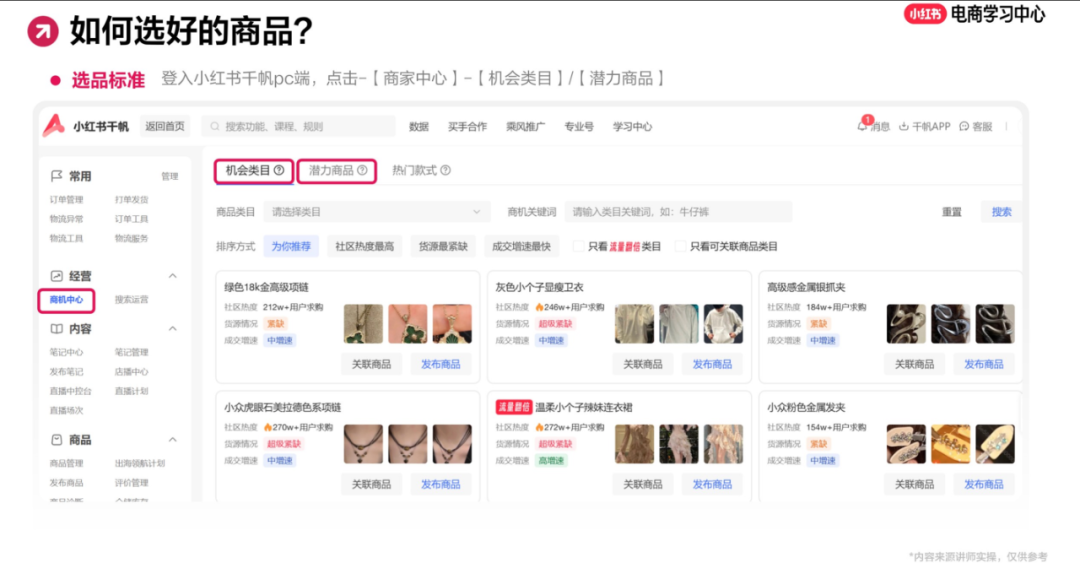Open 物流异常 in the sidebar
Viewport: 1080px width, 563px height.
[66, 219]
